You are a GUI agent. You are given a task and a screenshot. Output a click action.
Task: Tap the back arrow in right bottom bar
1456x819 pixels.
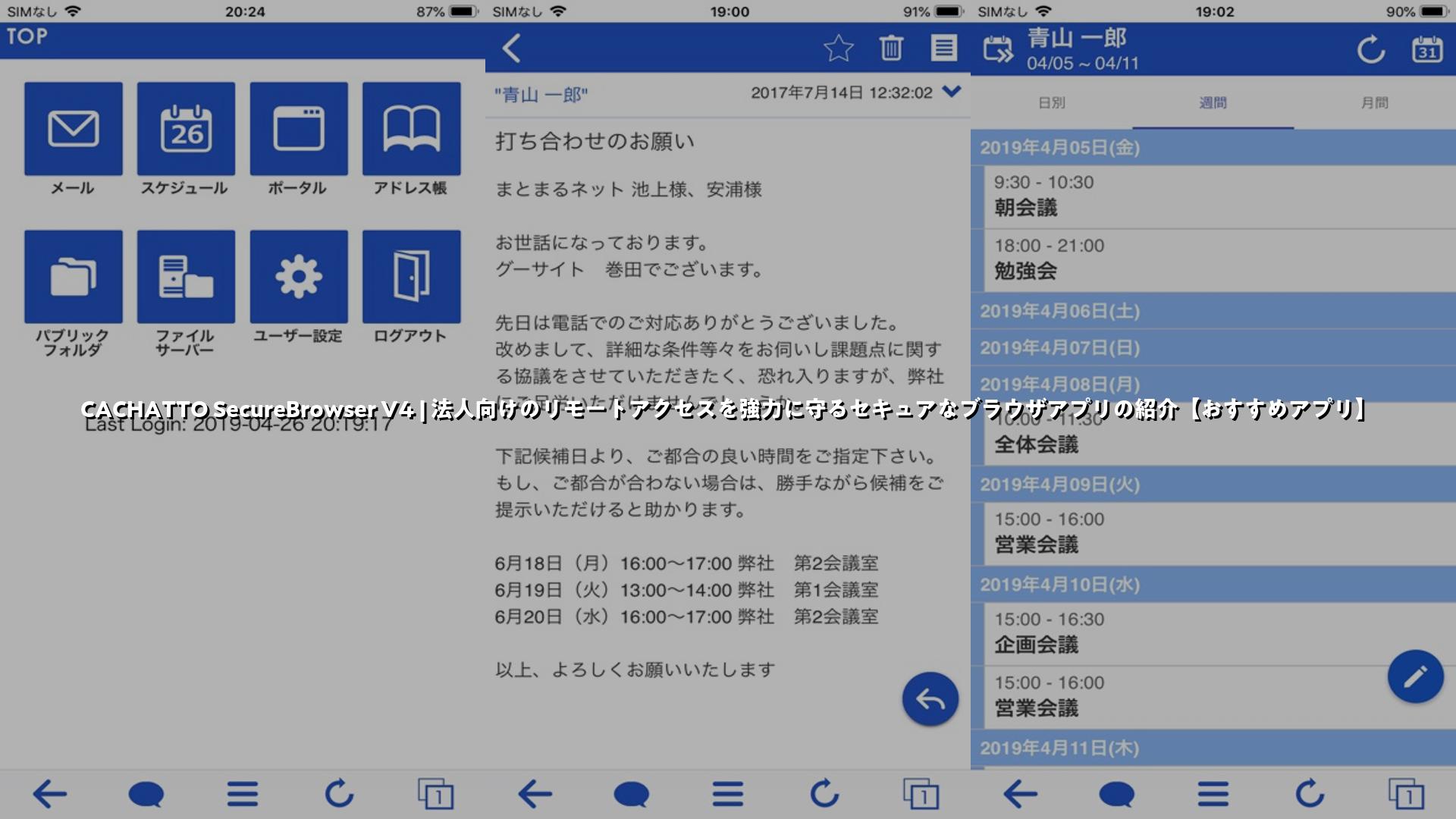(1021, 794)
